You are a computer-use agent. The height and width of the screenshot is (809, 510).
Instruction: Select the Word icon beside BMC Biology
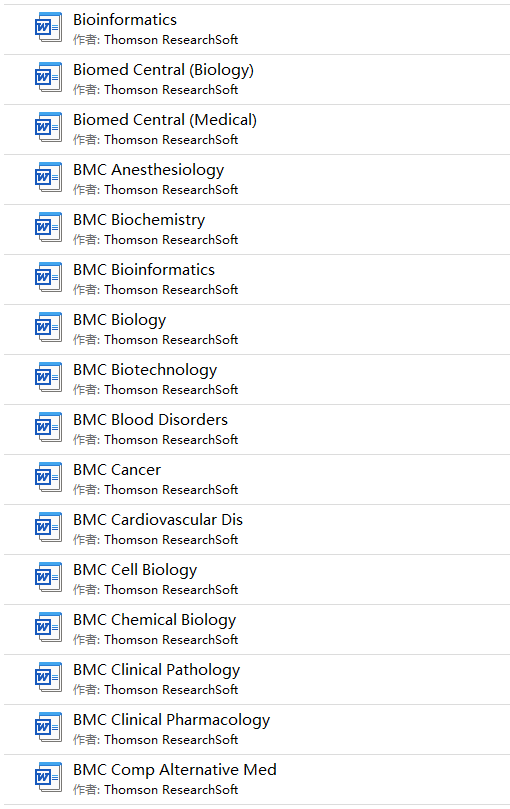pos(49,328)
